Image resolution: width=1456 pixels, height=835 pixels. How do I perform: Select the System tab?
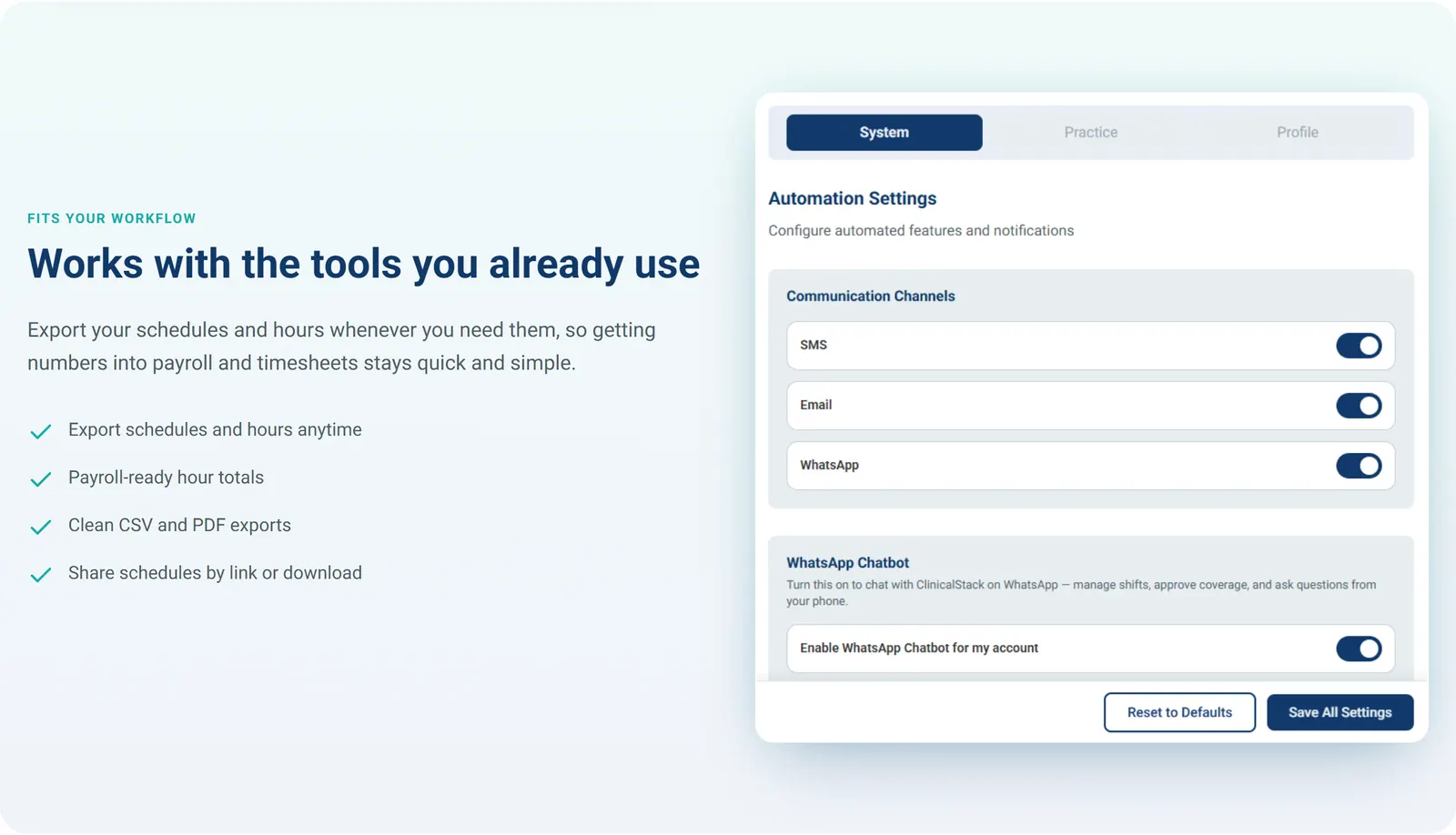884,132
